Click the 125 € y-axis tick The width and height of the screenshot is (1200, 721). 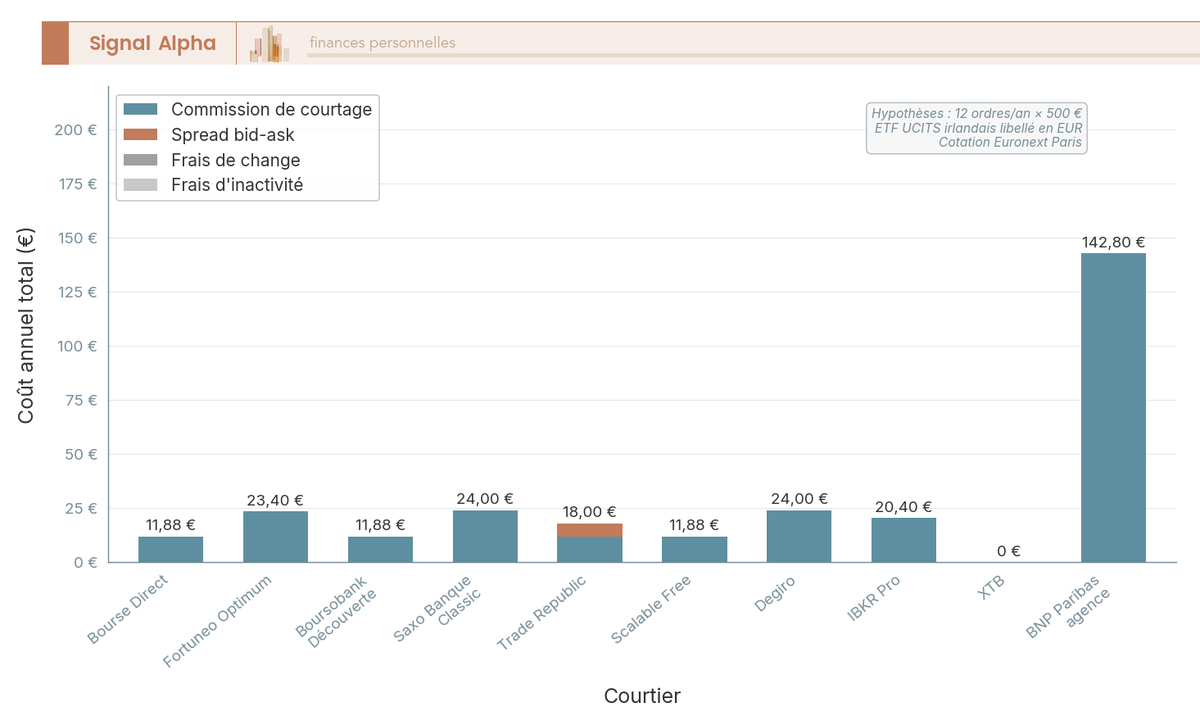pyautogui.click(x=78, y=292)
